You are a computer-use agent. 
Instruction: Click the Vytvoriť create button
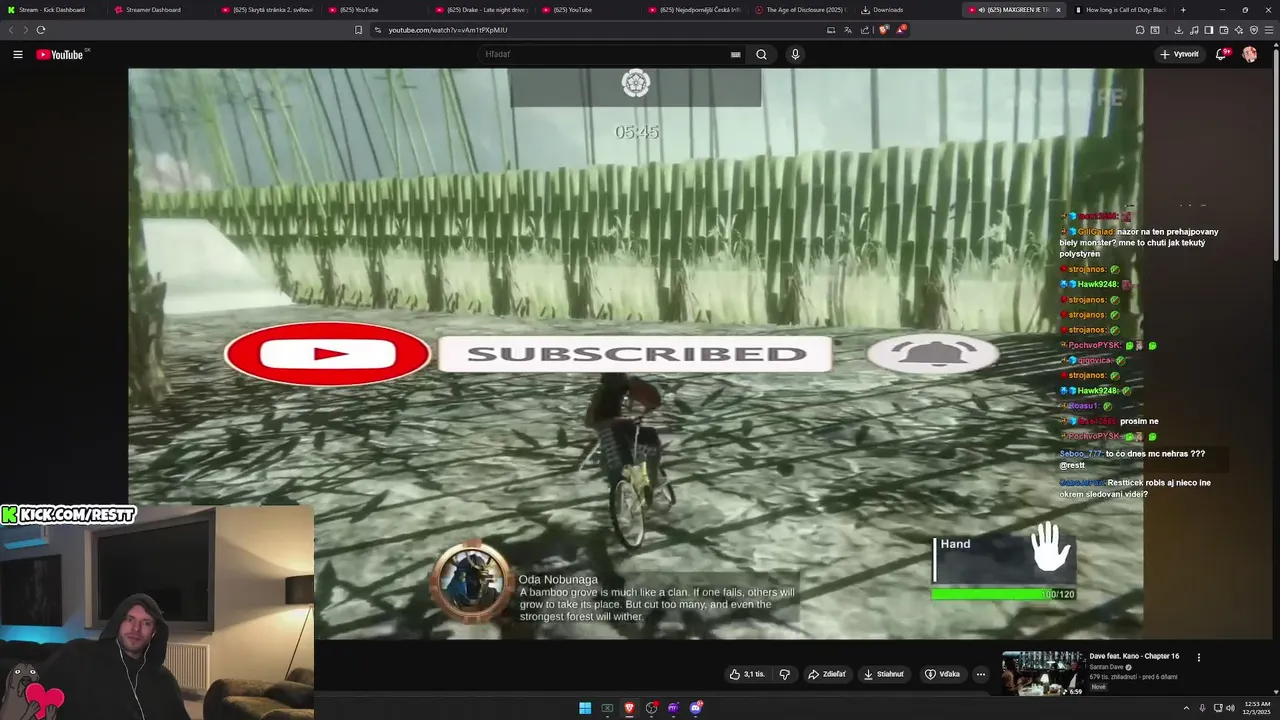pyautogui.click(x=1179, y=54)
